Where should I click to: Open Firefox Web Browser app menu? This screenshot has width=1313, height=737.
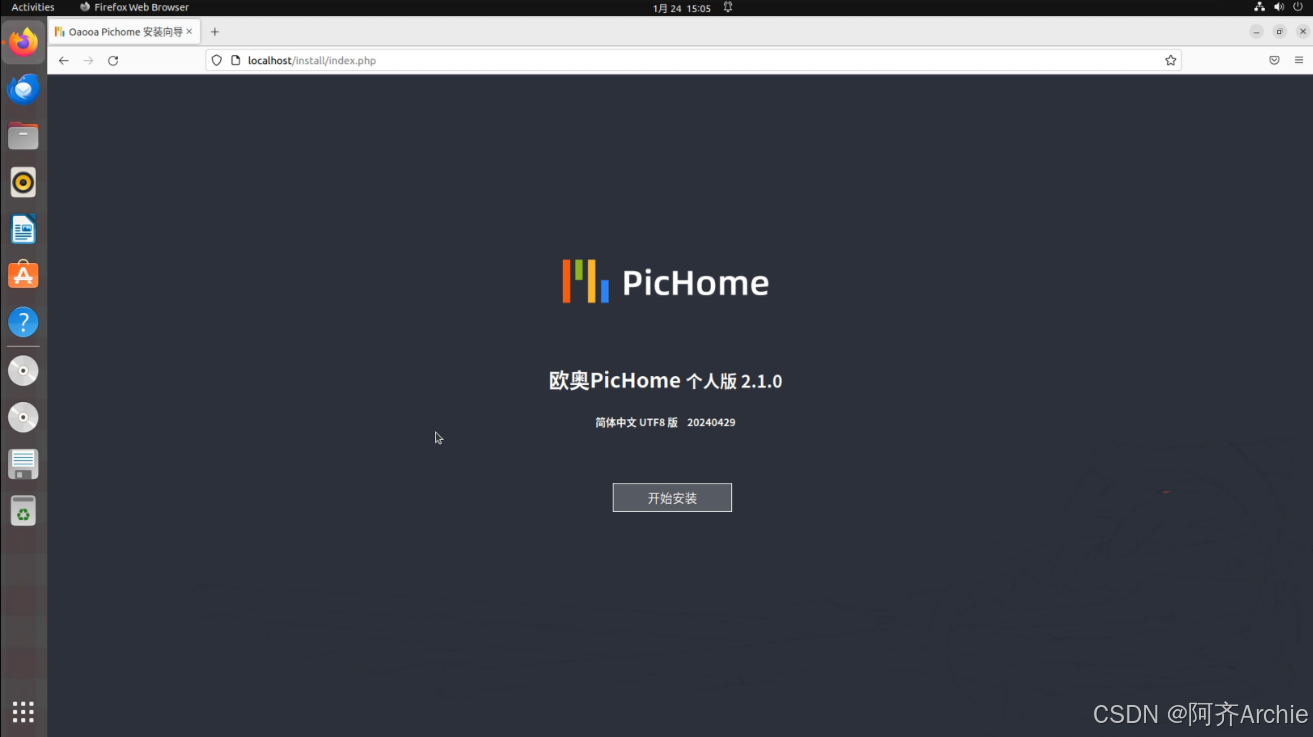pyautogui.click(x=134, y=7)
